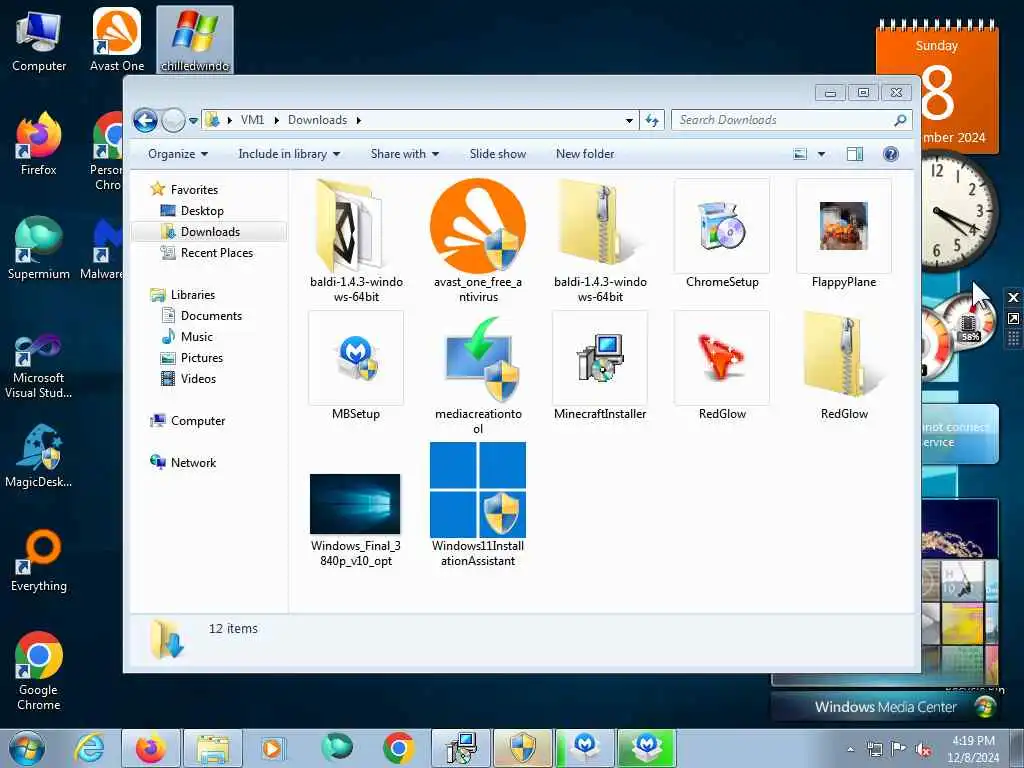Select the Windows_Final_3840p_v10_opt image thumbnail

(355, 504)
